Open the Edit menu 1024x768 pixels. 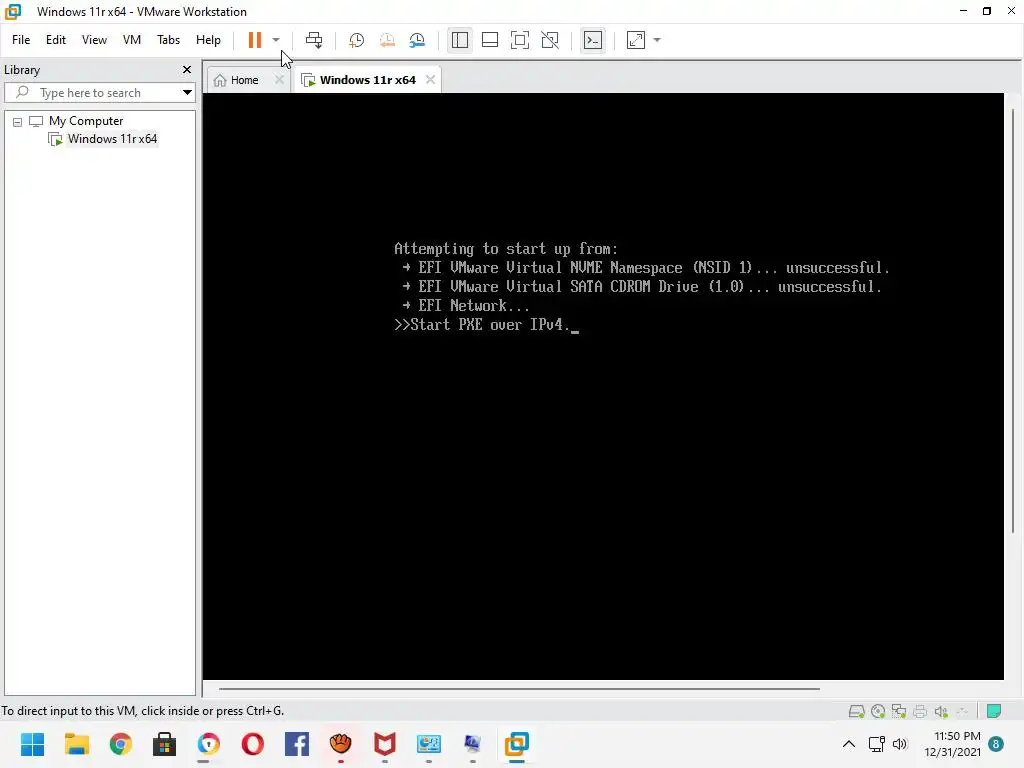coord(56,40)
